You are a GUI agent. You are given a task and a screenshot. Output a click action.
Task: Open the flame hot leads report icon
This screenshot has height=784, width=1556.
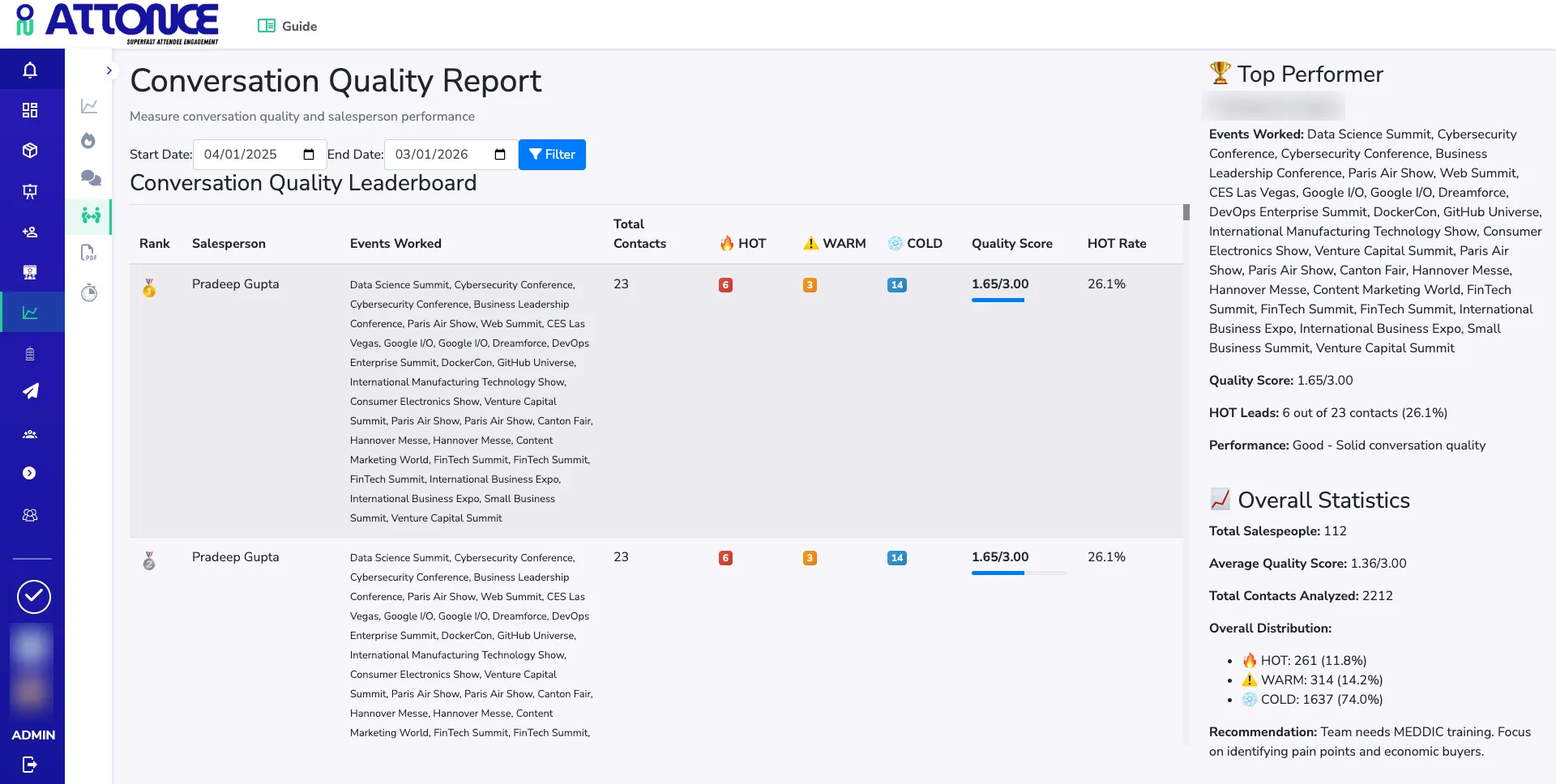88,141
